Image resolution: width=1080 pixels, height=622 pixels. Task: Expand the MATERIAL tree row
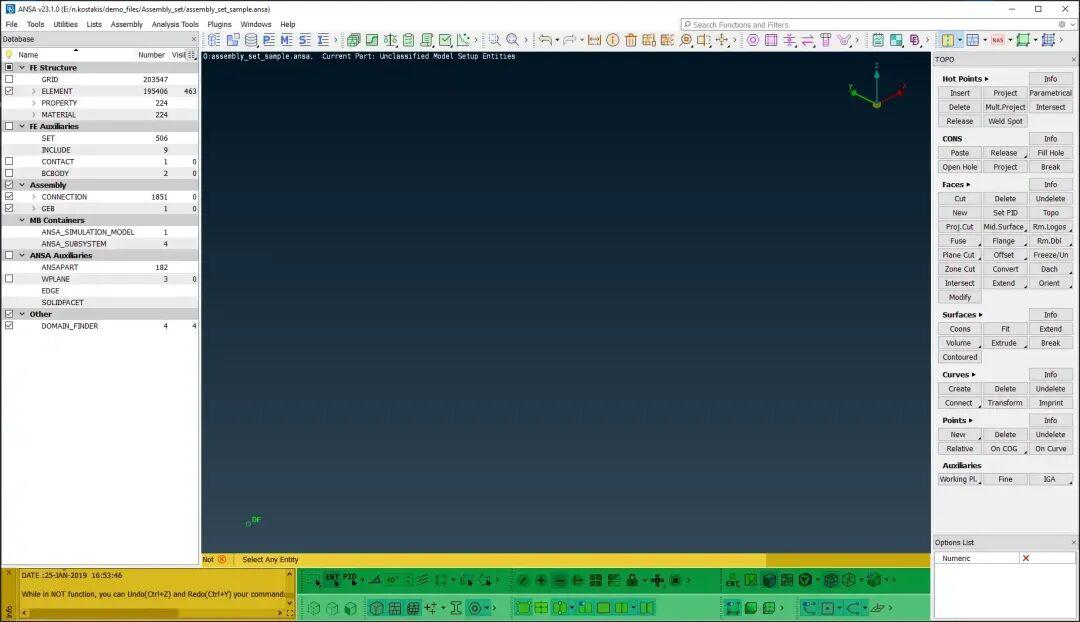coord(34,114)
